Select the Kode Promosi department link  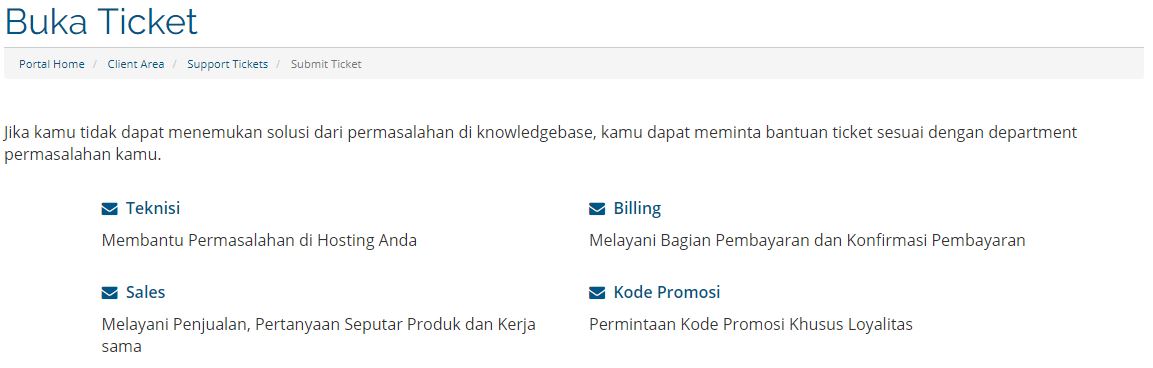tap(667, 292)
